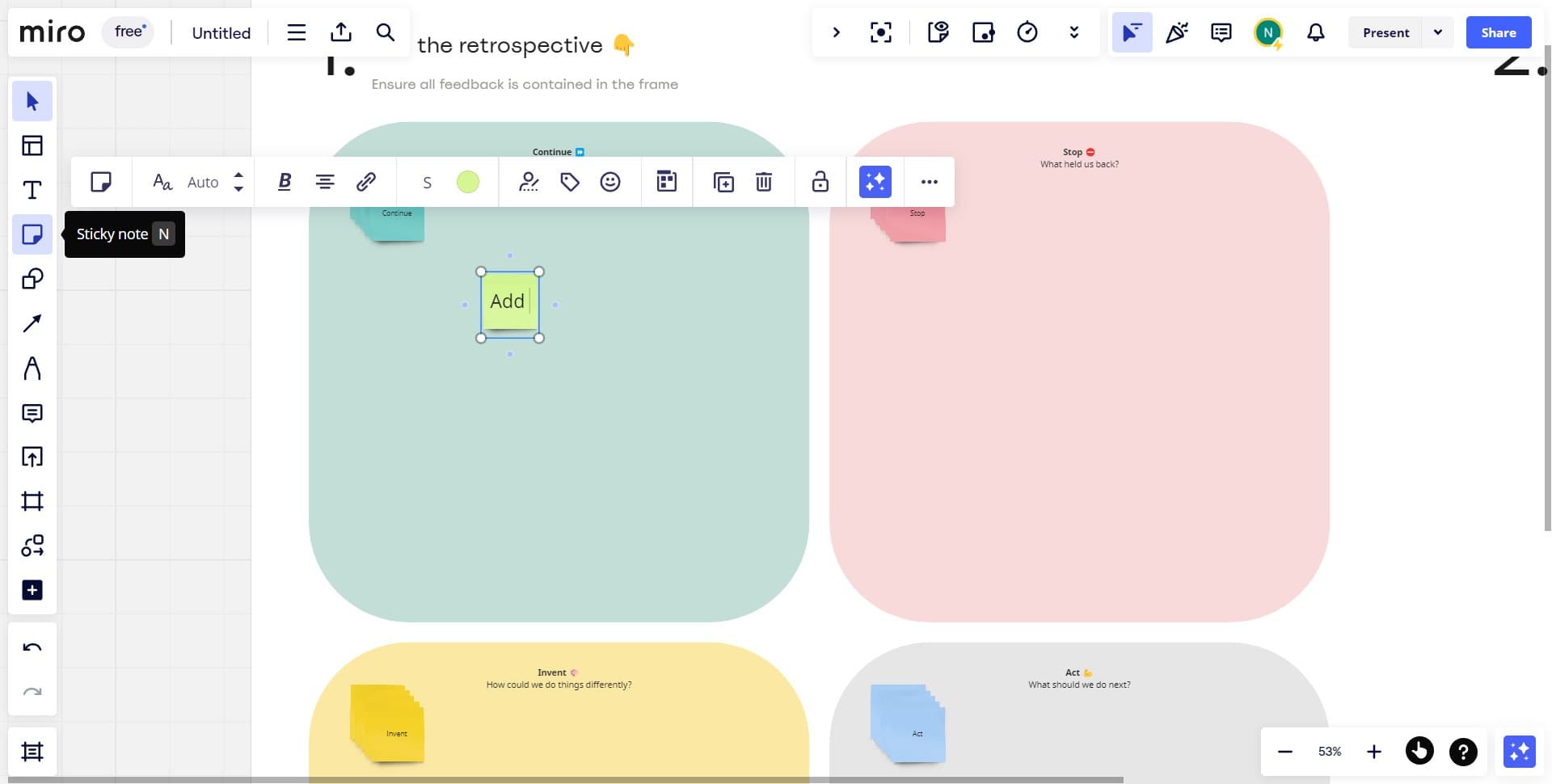Click the Untitled board name
Screen dimensions: 1552x784
click(221, 33)
